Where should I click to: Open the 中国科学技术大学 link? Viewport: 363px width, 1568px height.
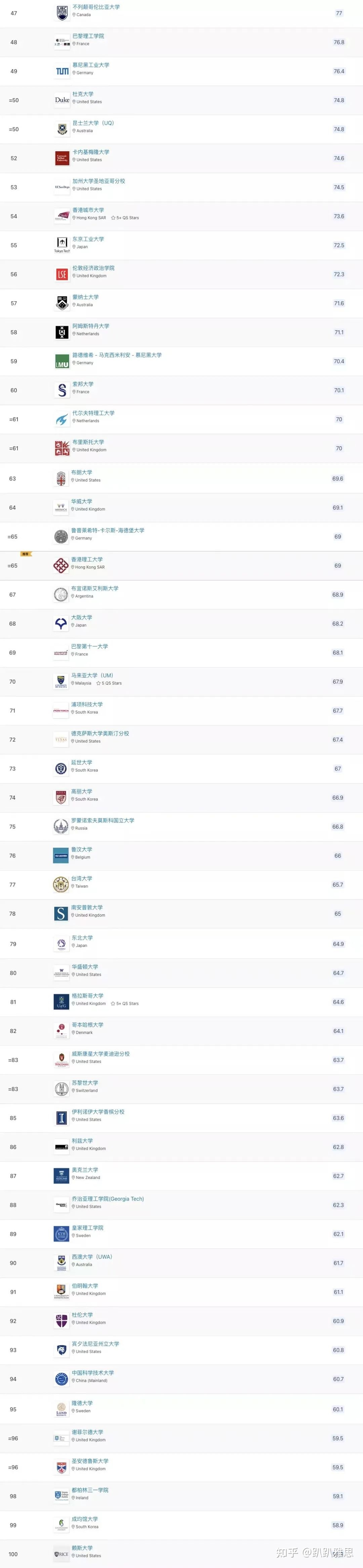93,1373
